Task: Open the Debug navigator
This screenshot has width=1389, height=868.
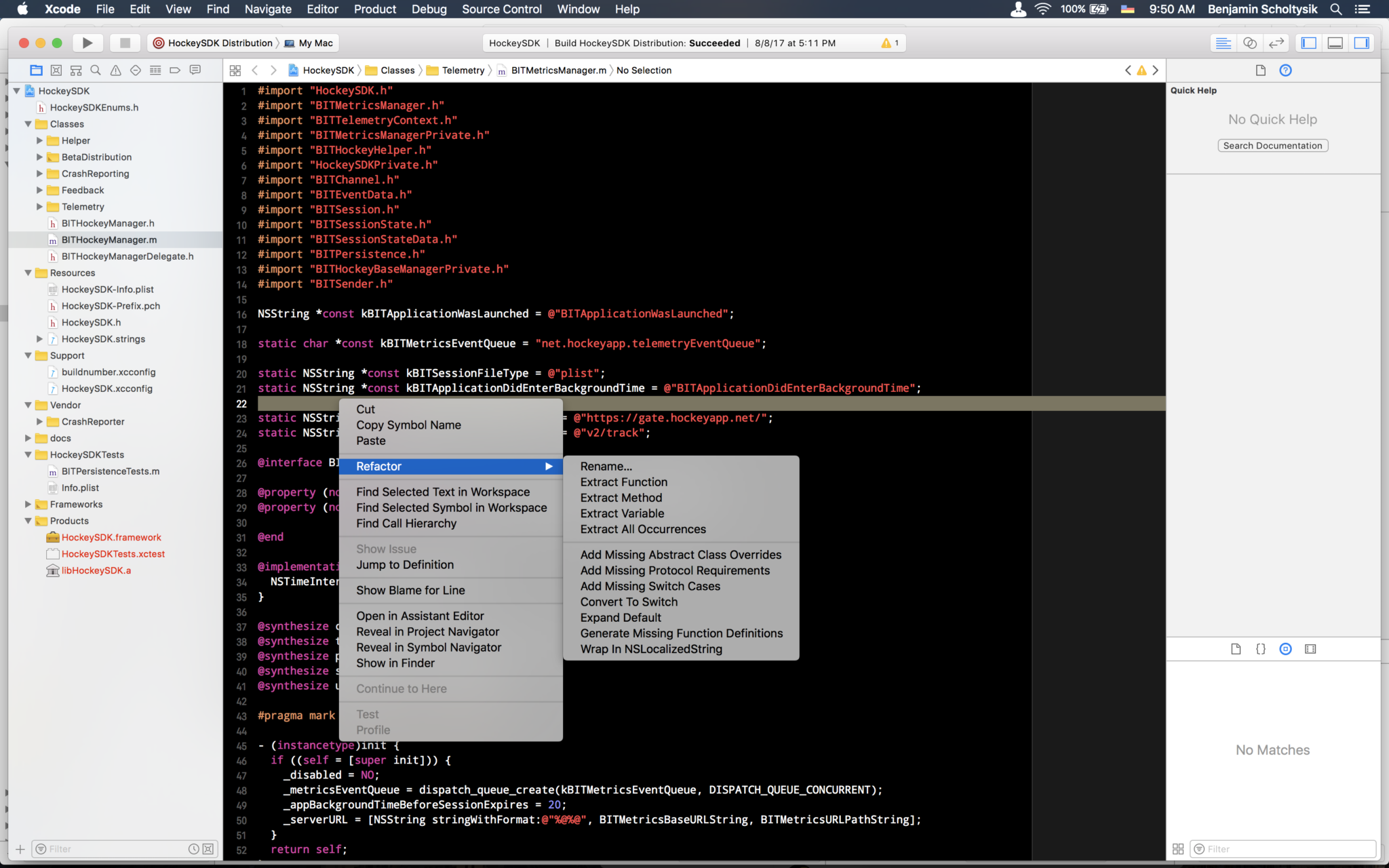Action: click(x=155, y=70)
